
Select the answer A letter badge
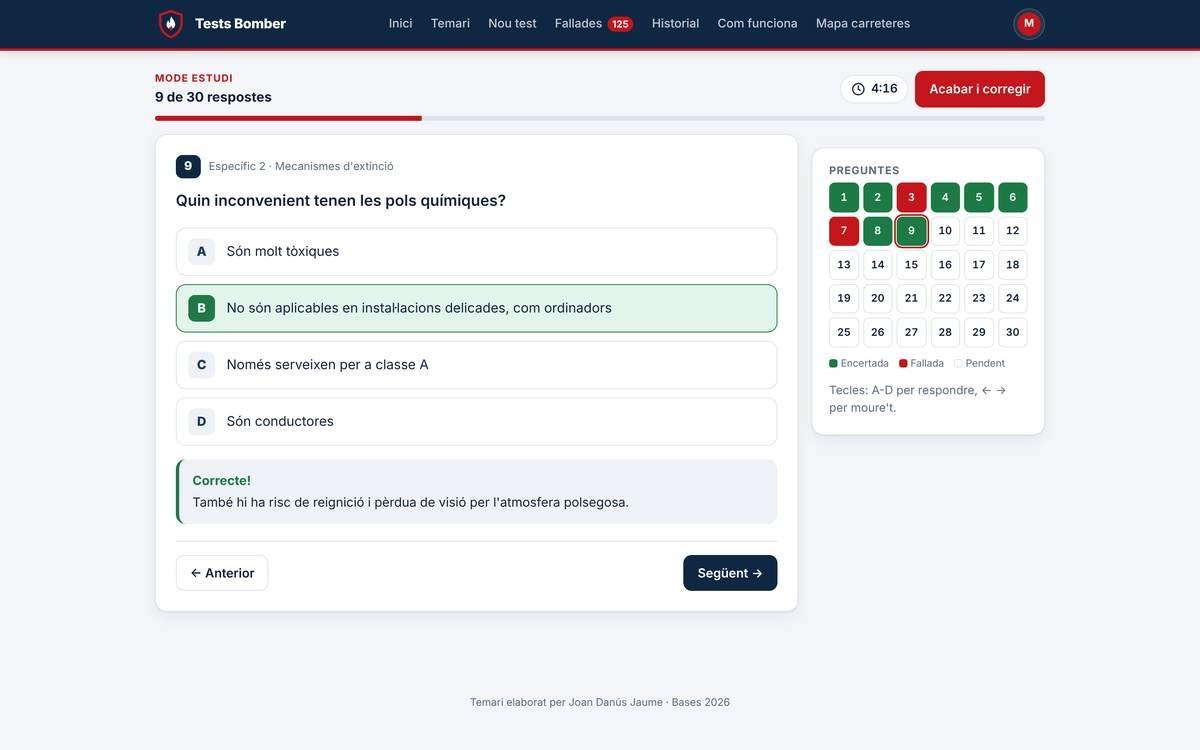[x=201, y=252]
